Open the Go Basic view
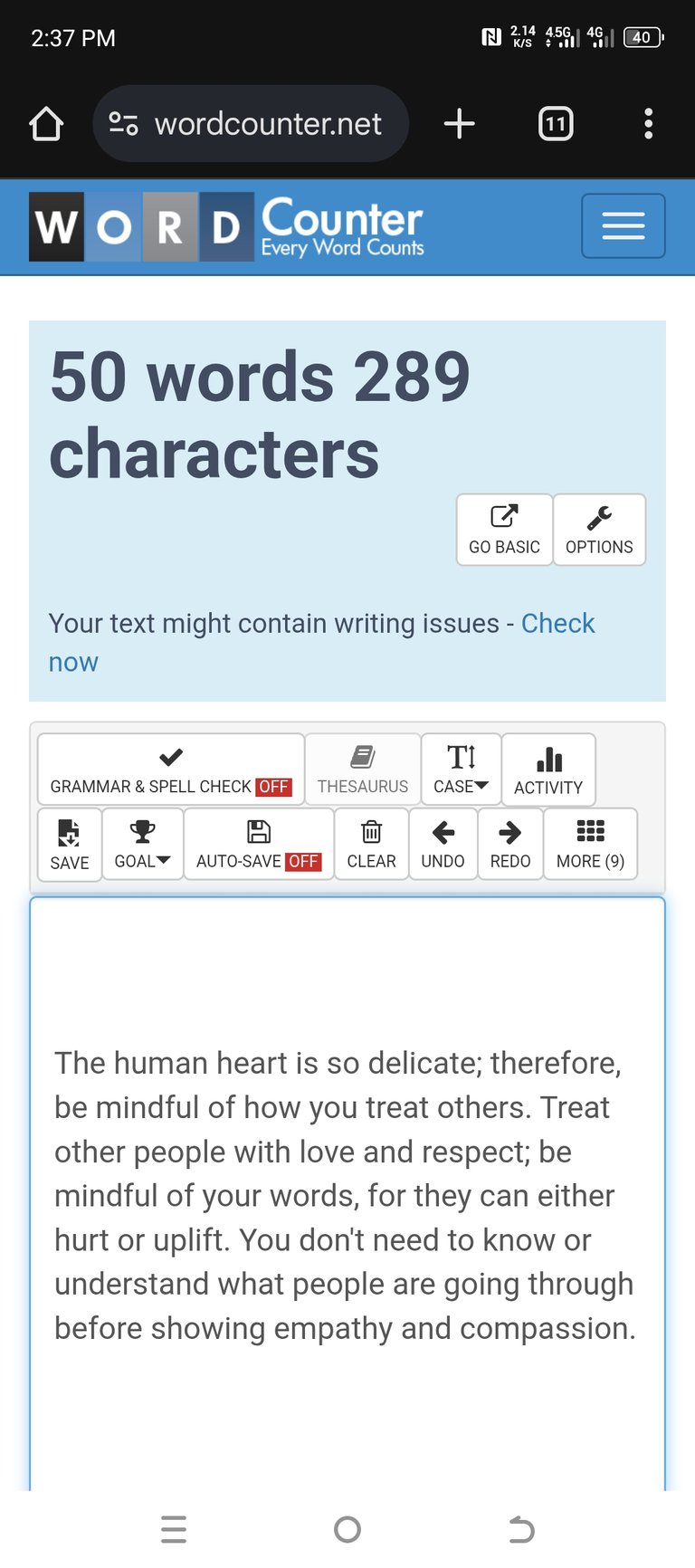Screen dimensions: 695x1568 point(504,530)
